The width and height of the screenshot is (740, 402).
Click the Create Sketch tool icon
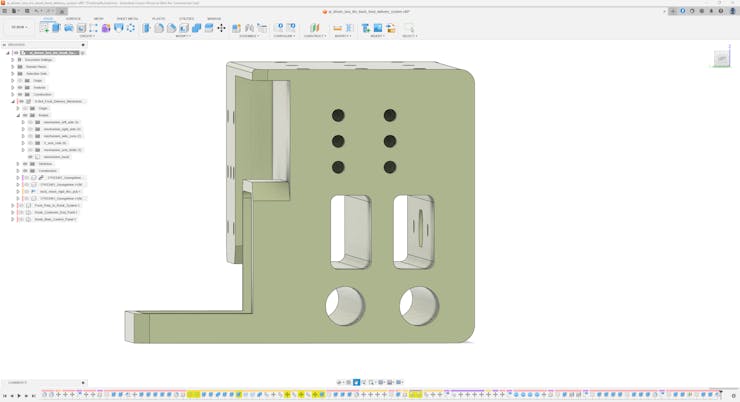pyautogui.click(x=44, y=28)
